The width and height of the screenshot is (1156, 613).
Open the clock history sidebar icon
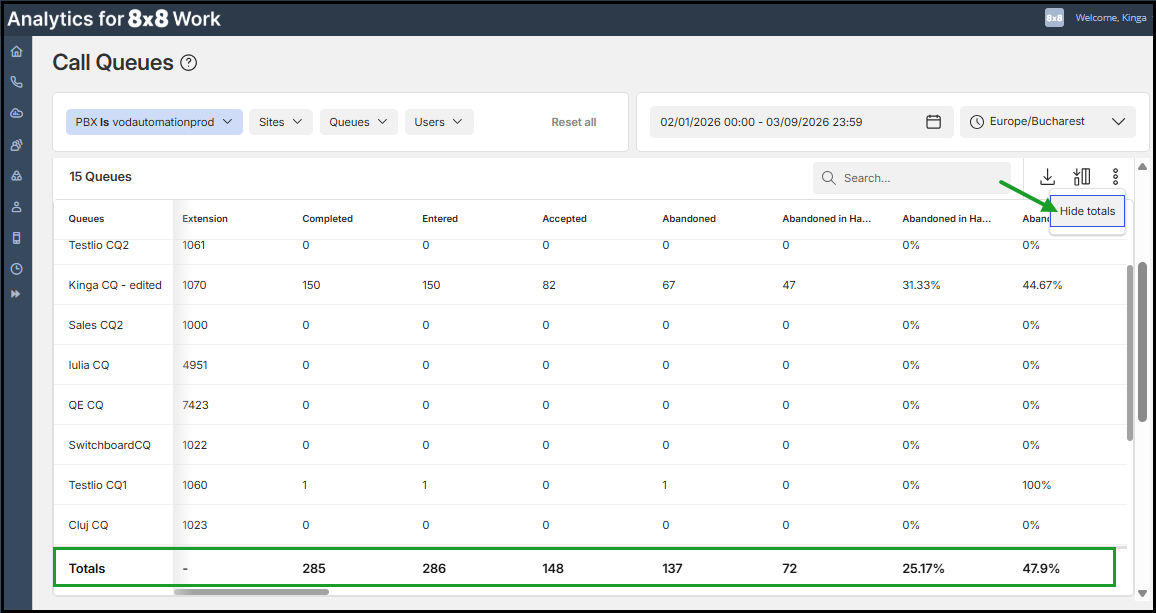(x=16, y=269)
